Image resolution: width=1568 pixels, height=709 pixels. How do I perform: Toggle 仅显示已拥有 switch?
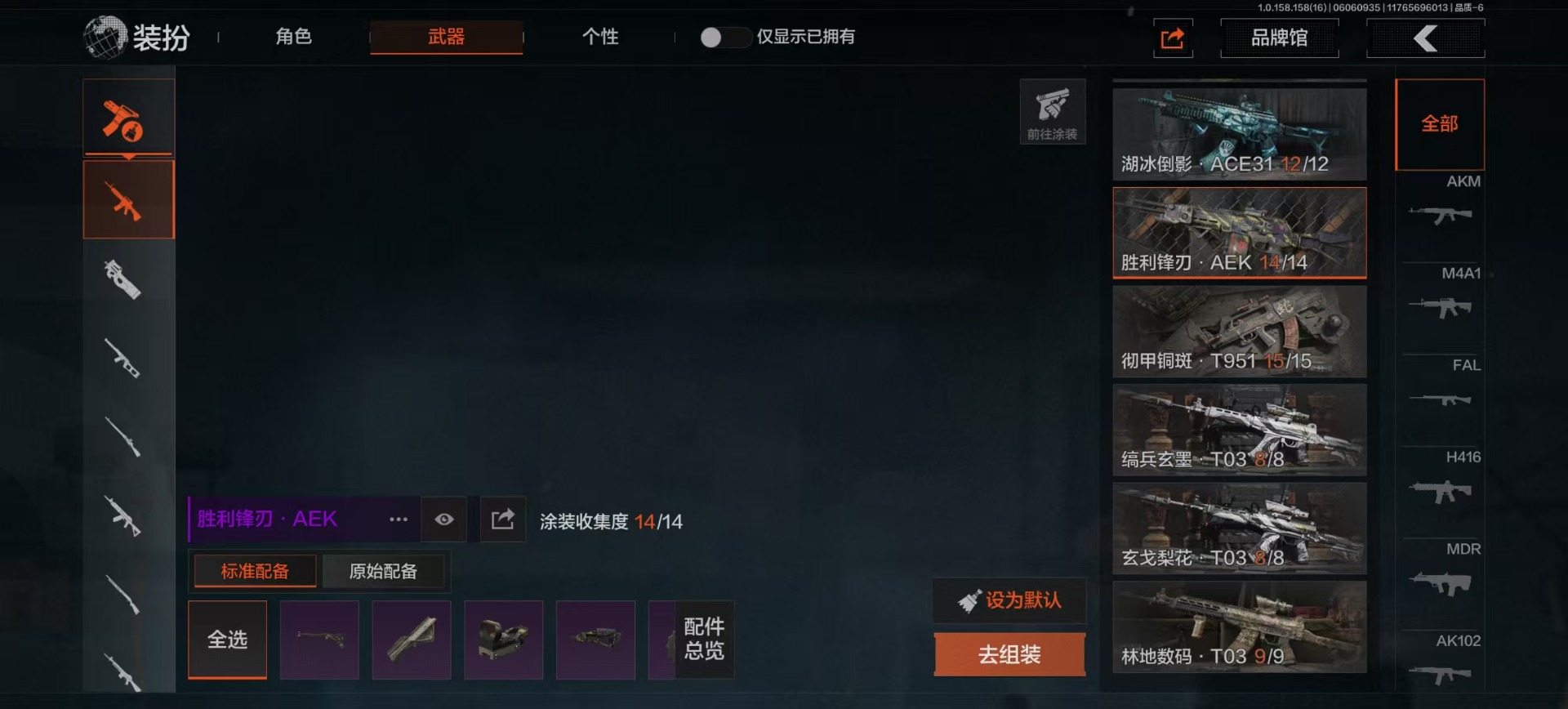pyautogui.click(x=724, y=37)
